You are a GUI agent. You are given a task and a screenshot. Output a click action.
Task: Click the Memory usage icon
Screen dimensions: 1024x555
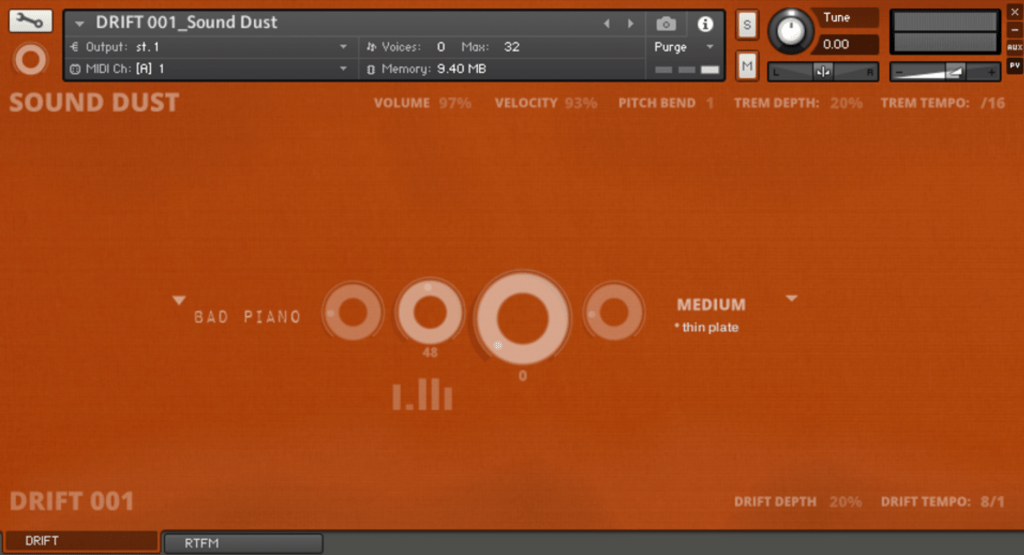[x=371, y=69]
